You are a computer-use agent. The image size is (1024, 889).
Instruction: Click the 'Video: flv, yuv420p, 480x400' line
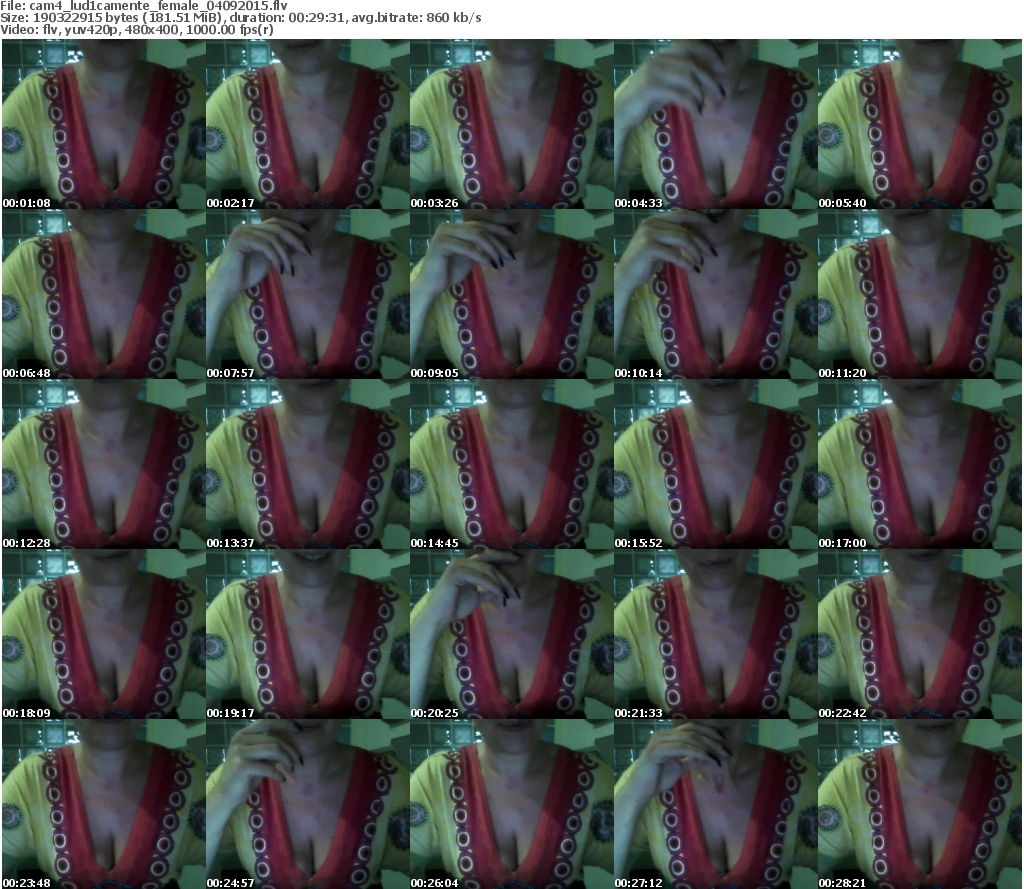(136, 29)
